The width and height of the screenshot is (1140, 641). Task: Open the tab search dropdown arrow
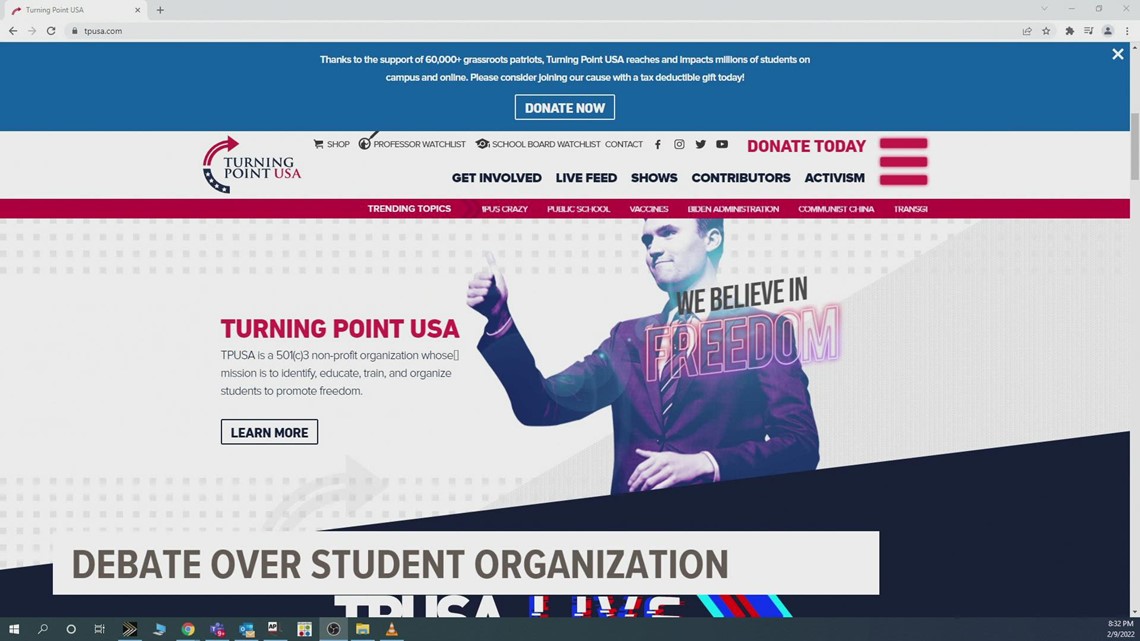[x=1044, y=9]
